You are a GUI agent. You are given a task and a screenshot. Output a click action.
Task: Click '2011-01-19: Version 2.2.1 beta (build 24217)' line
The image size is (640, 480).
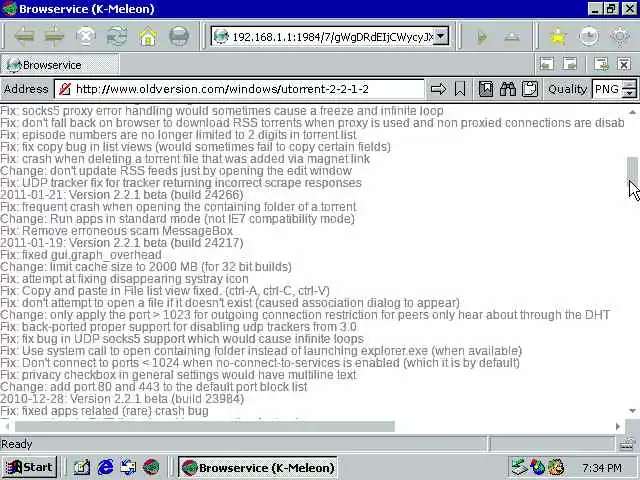(122, 243)
